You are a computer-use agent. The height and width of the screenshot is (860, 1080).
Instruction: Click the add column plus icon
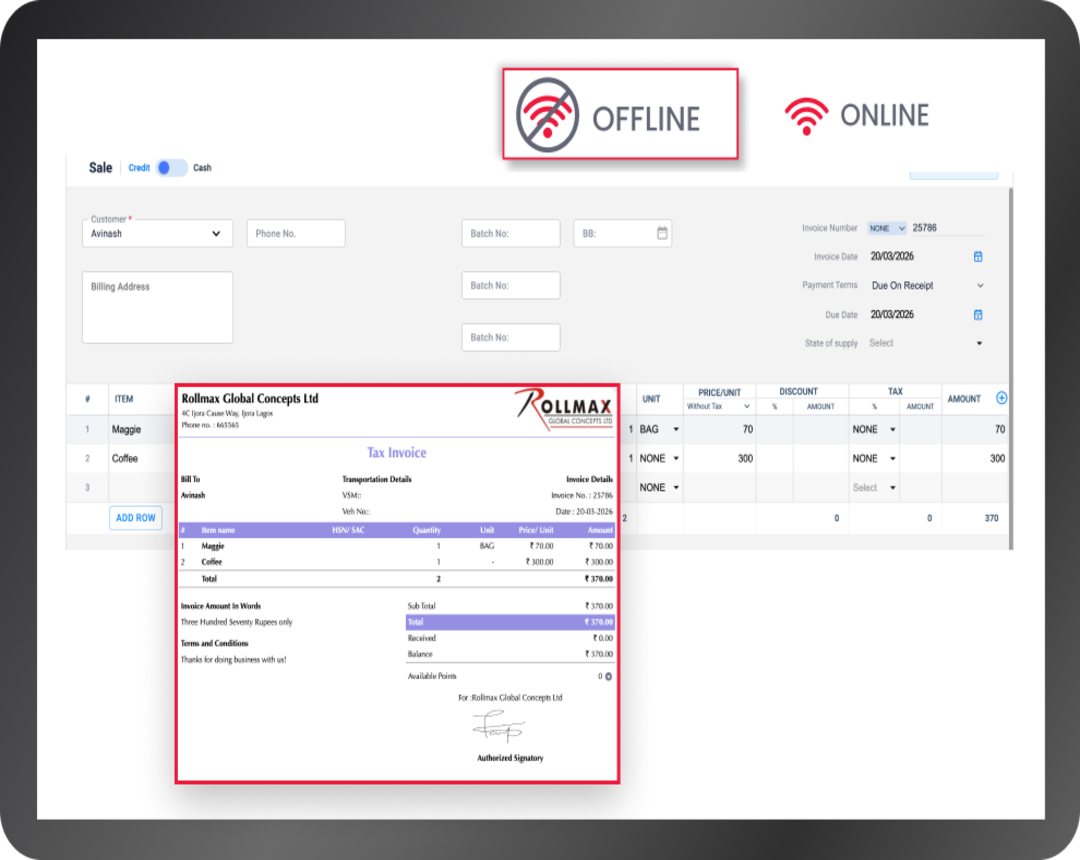point(1001,398)
